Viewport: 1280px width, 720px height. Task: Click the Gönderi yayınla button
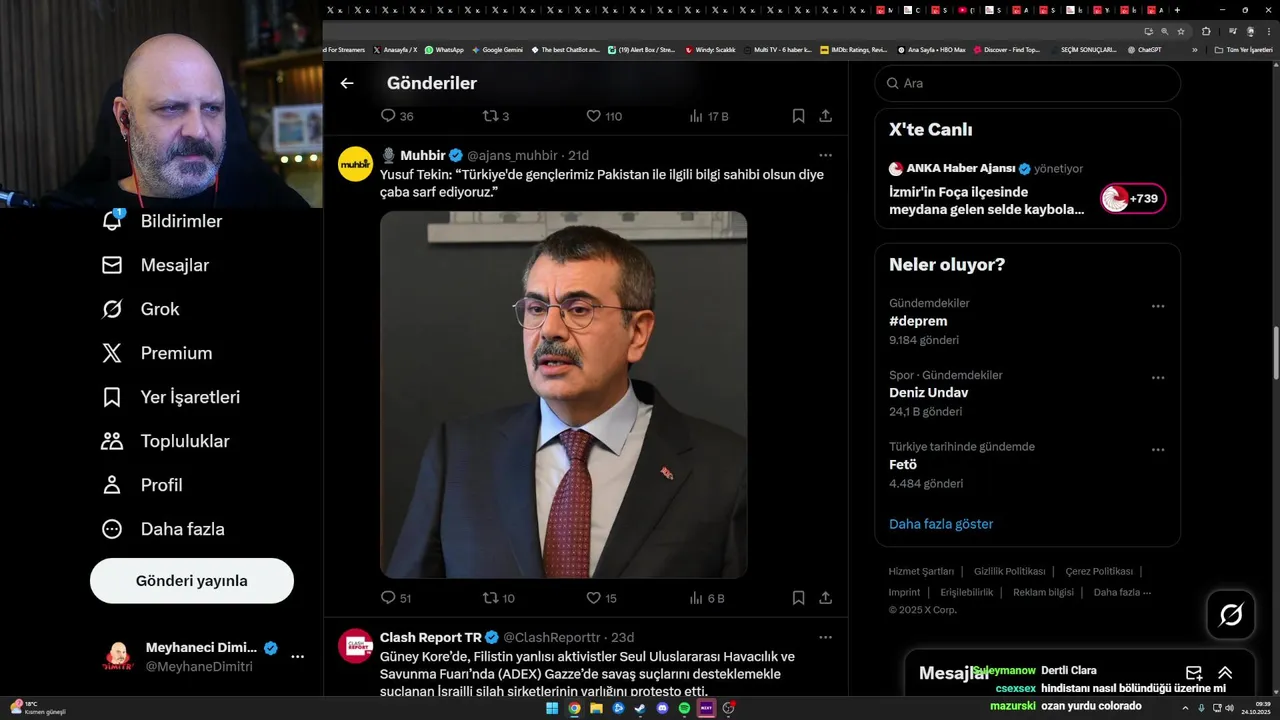tap(192, 581)
